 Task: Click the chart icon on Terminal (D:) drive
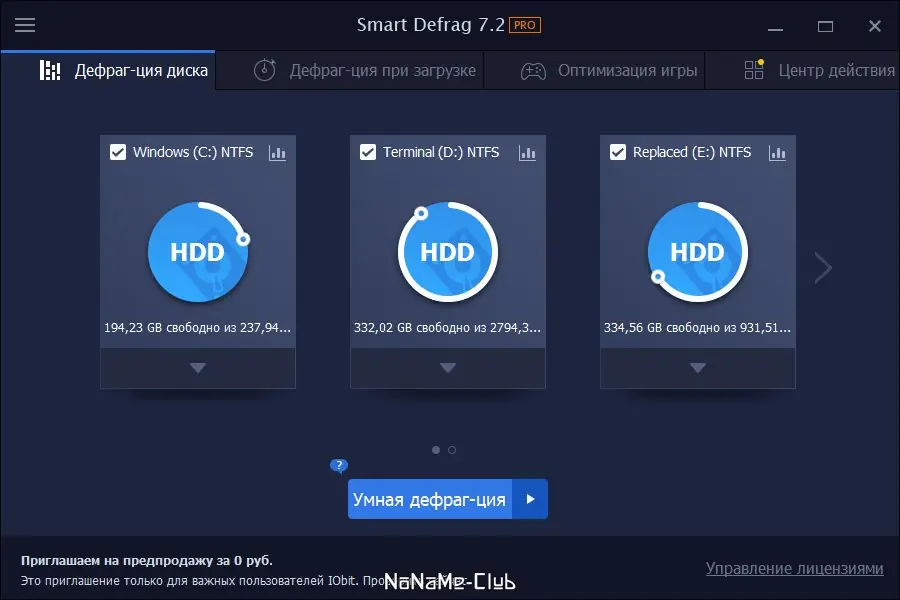(x=527, y=152)
